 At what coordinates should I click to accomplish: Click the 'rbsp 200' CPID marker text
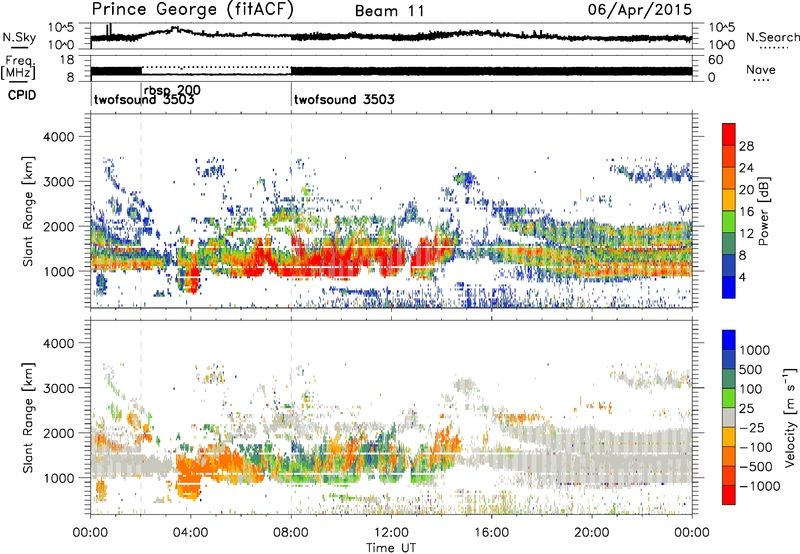172,90
